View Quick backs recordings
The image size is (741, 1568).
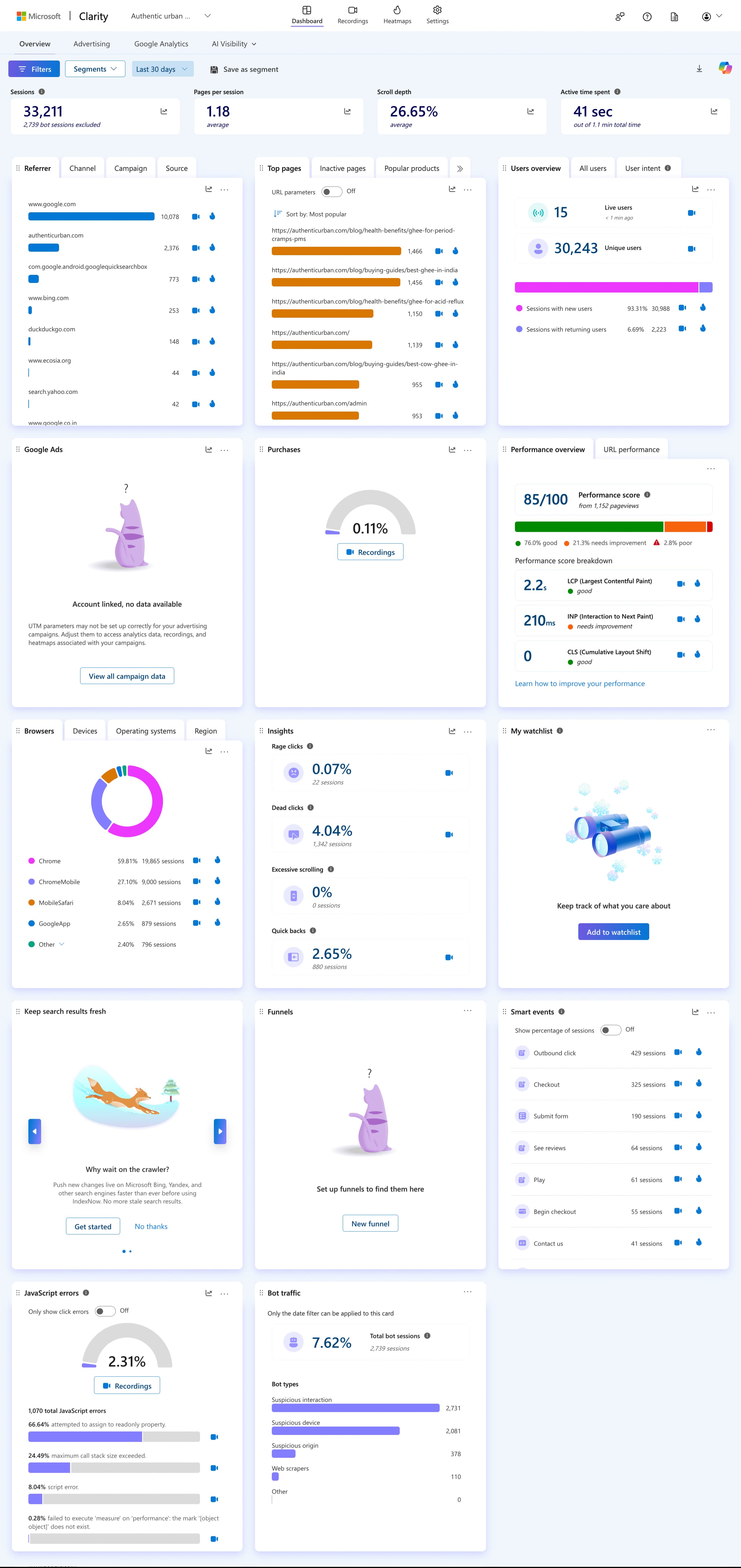tap(449, 957)
